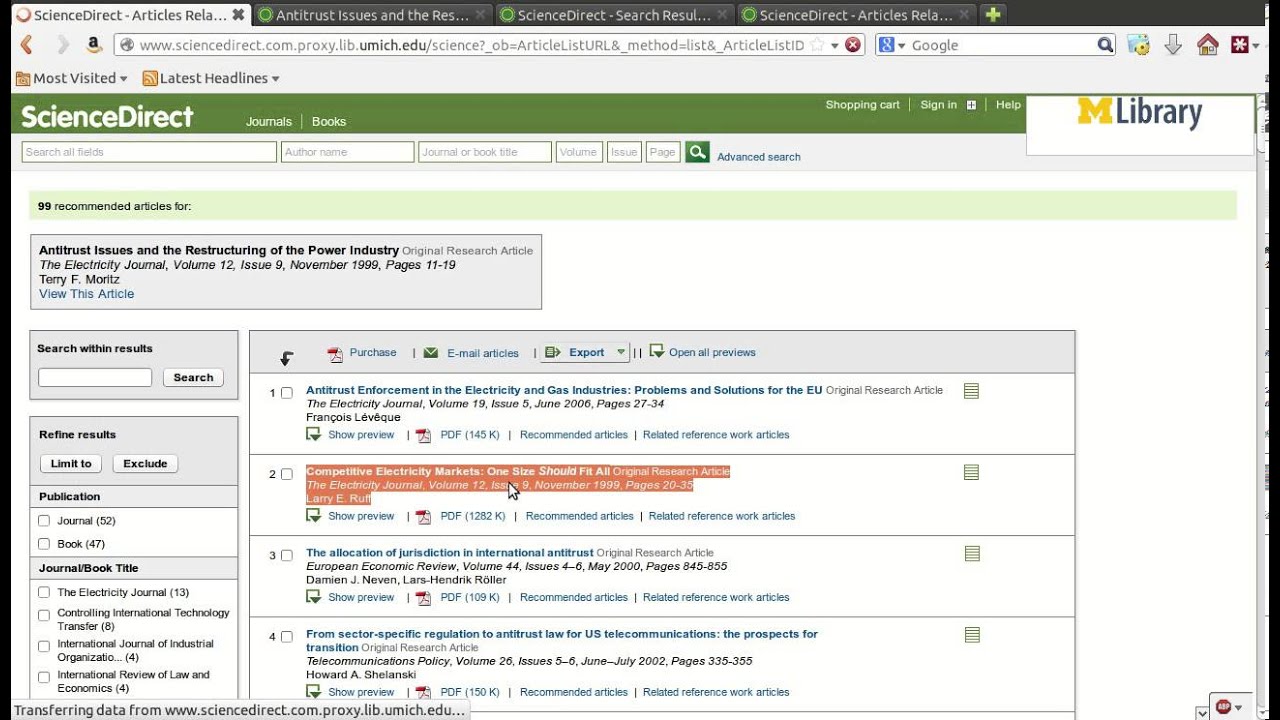Click the Author name input field
The image size is (1280, 720).
[x=347, y=152]
